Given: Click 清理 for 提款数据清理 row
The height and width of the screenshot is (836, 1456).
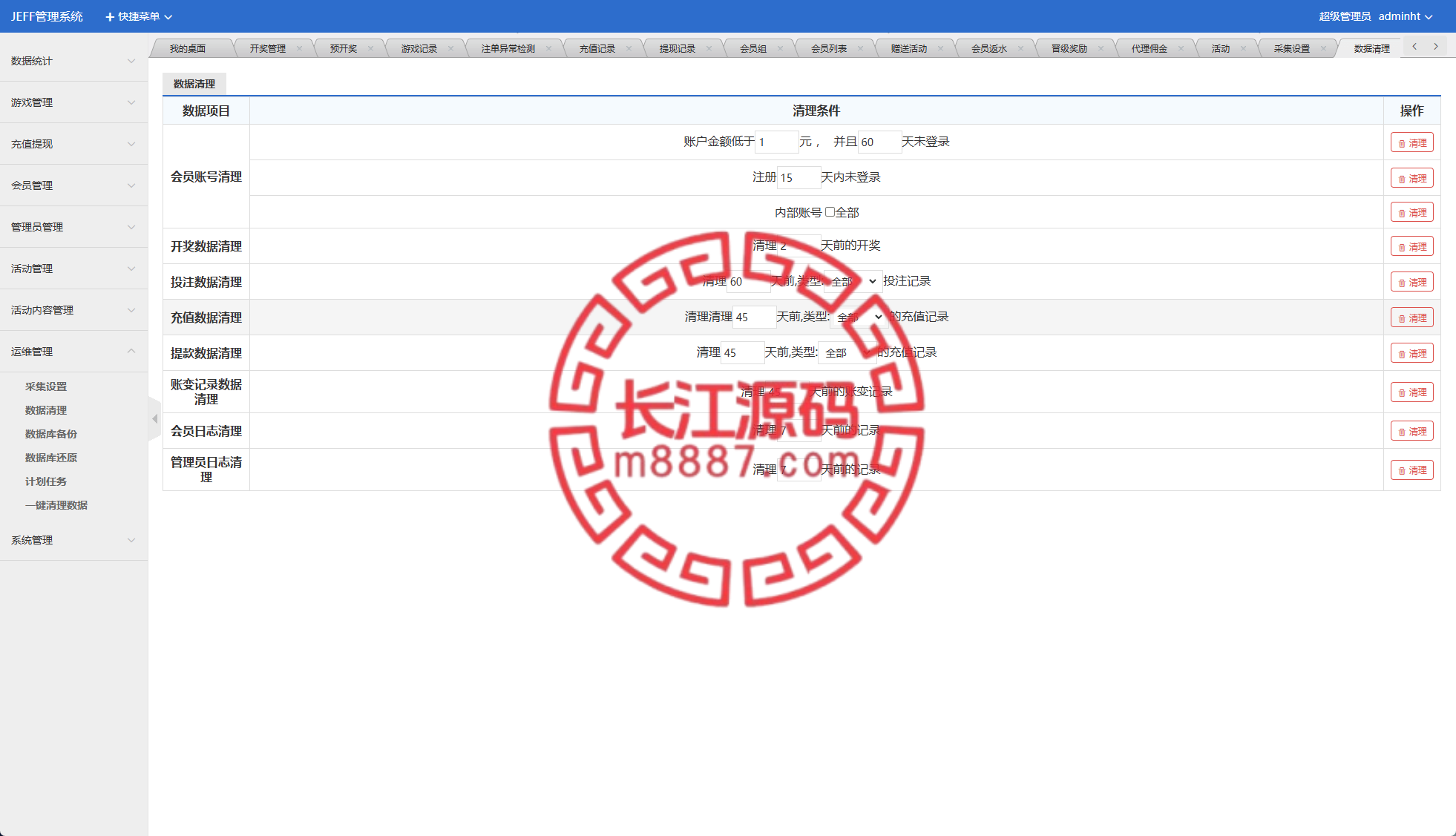Looking at the screenshot, I should 1411,353.
